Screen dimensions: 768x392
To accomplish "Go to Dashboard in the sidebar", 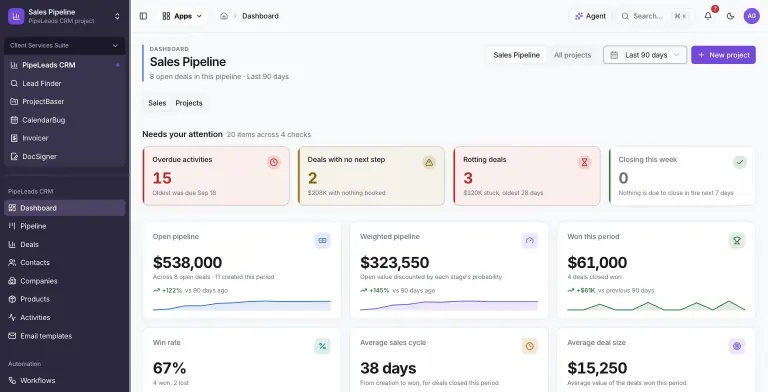I will pyautogui.click(x=65, y=208).
